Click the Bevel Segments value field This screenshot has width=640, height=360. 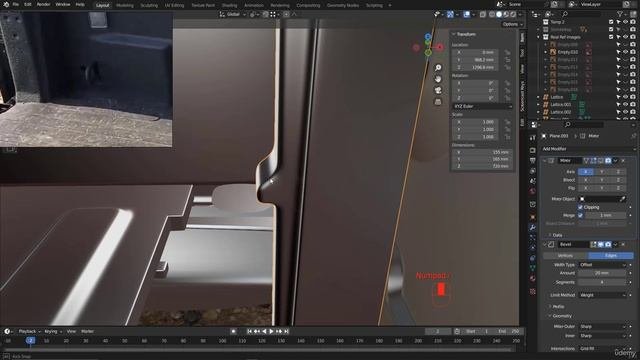602,282
